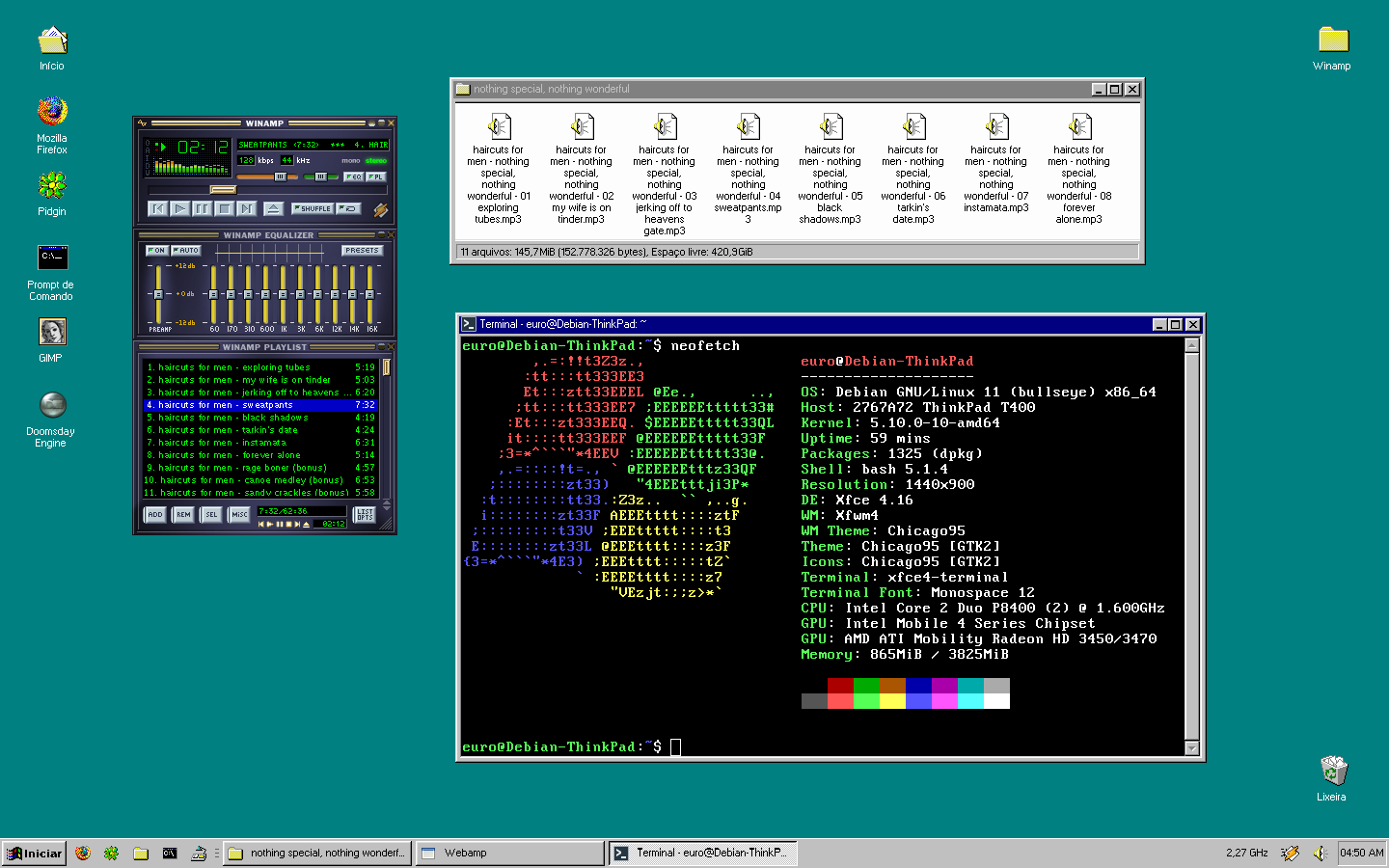
Task: Select playlist track 10 canoe medley
Action: click(260, 480)
